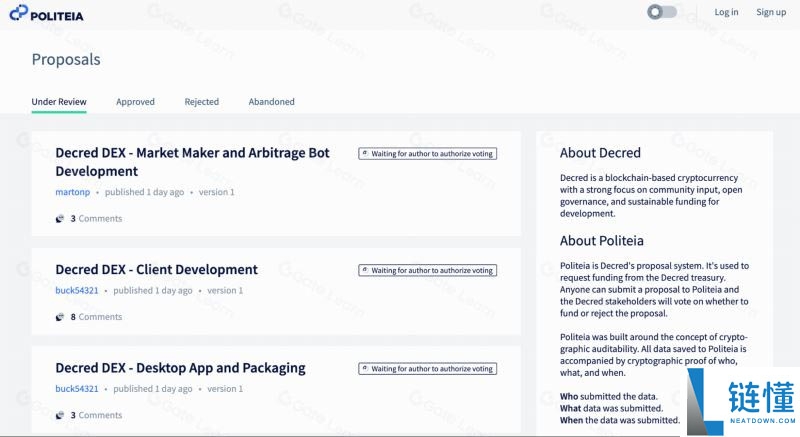
Task: Click the POLITEIA wordmark text
Action: 57,16
